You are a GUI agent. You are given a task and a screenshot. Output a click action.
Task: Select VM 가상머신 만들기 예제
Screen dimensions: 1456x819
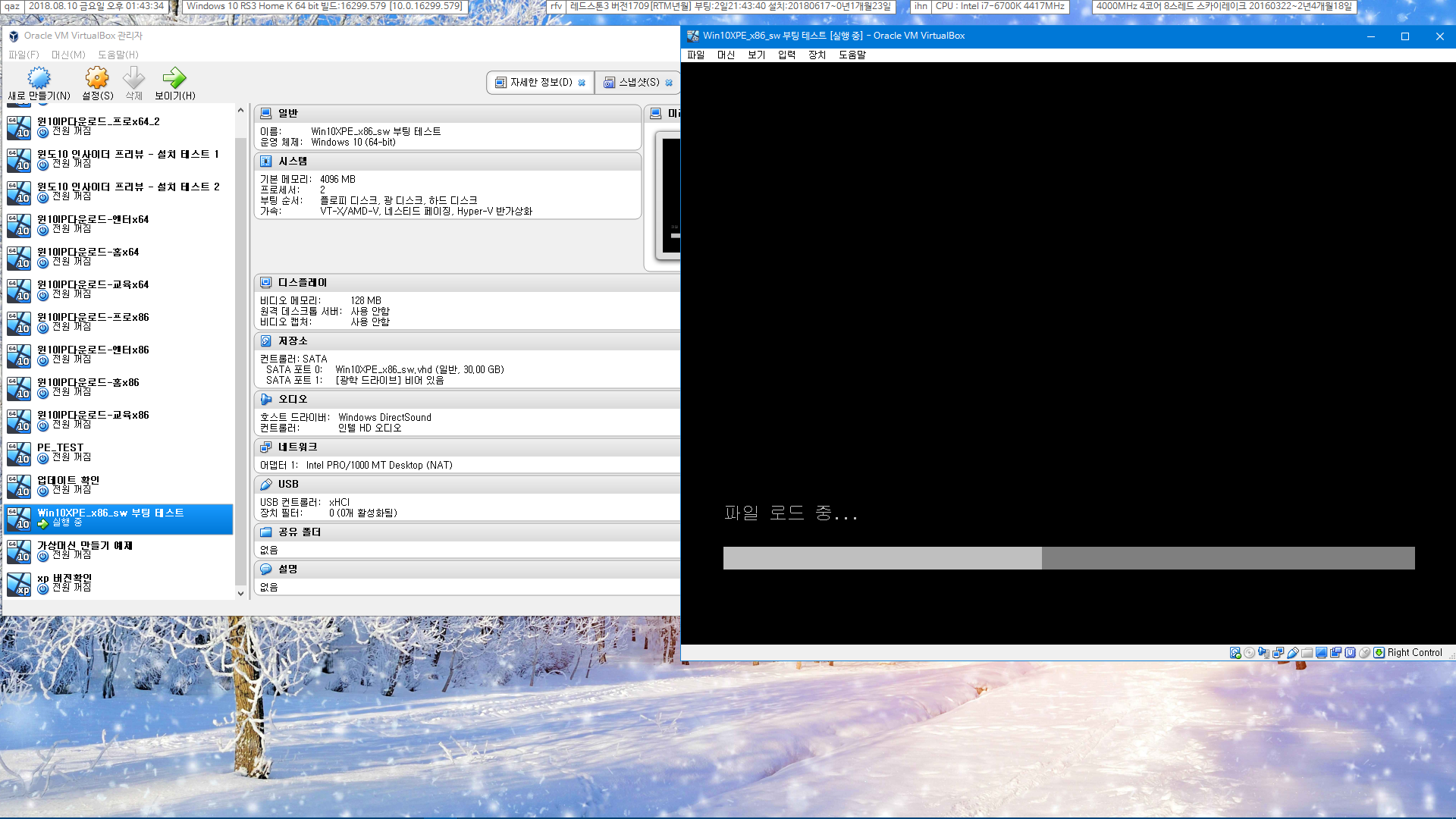(119, 551)
